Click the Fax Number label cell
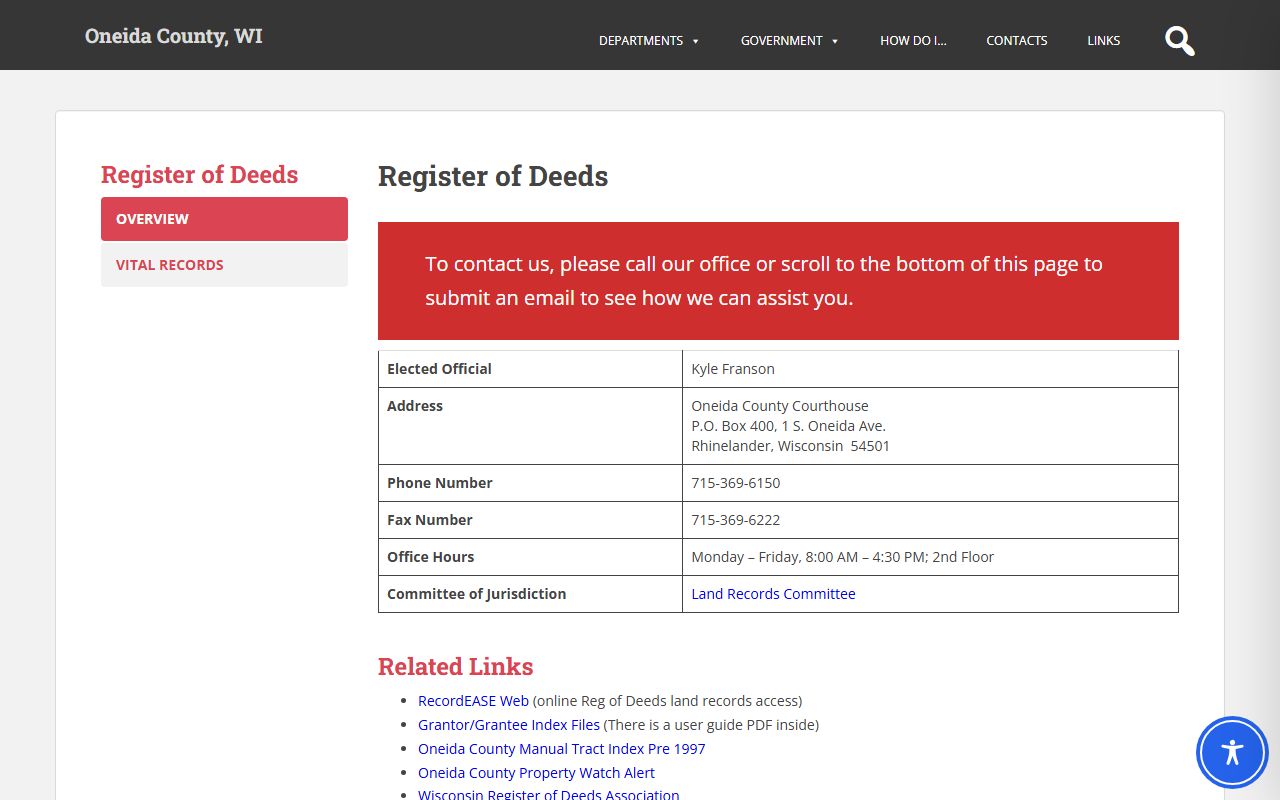 tap(530, 520)
